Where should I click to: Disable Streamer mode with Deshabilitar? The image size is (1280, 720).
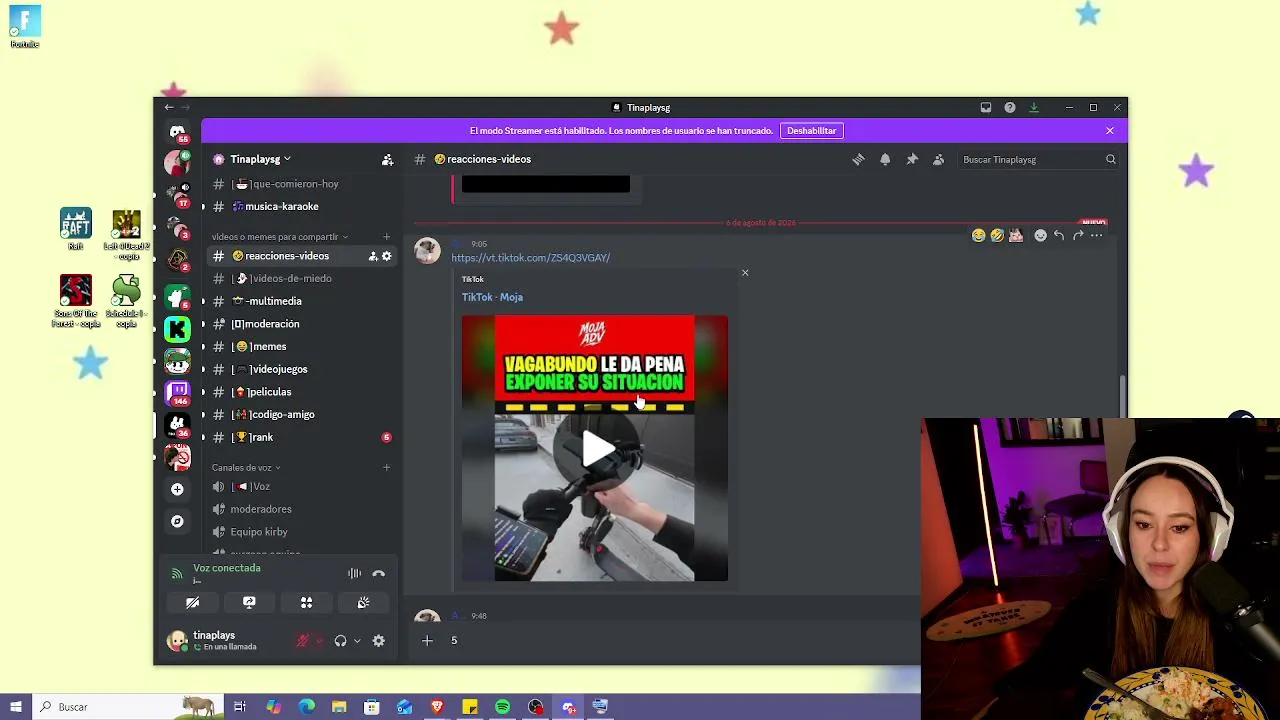[x=811, y=130]
